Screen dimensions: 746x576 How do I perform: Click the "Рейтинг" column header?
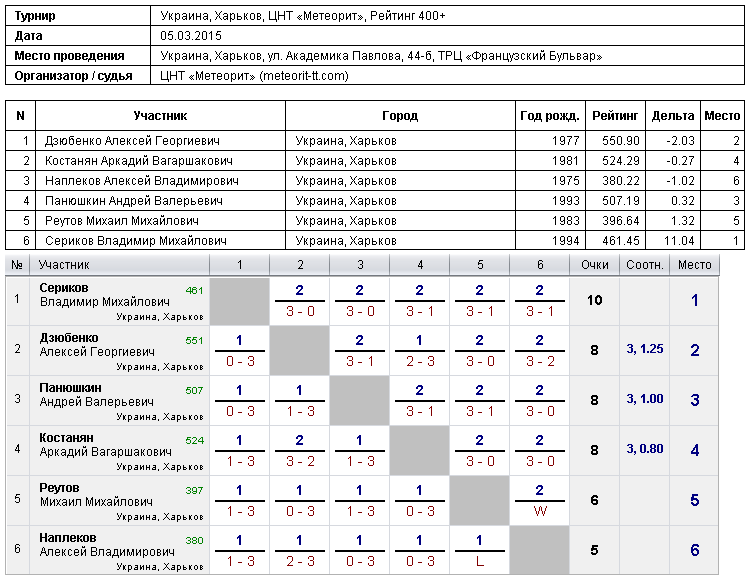click(615, 116)
